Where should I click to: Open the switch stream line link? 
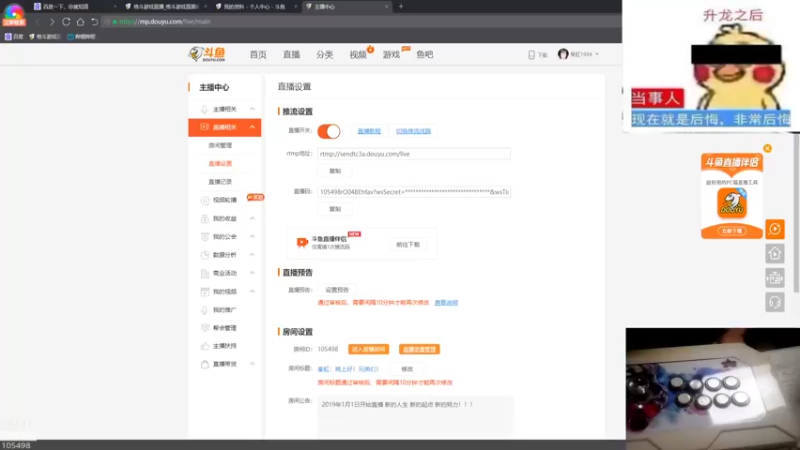(x=413, y=131)
